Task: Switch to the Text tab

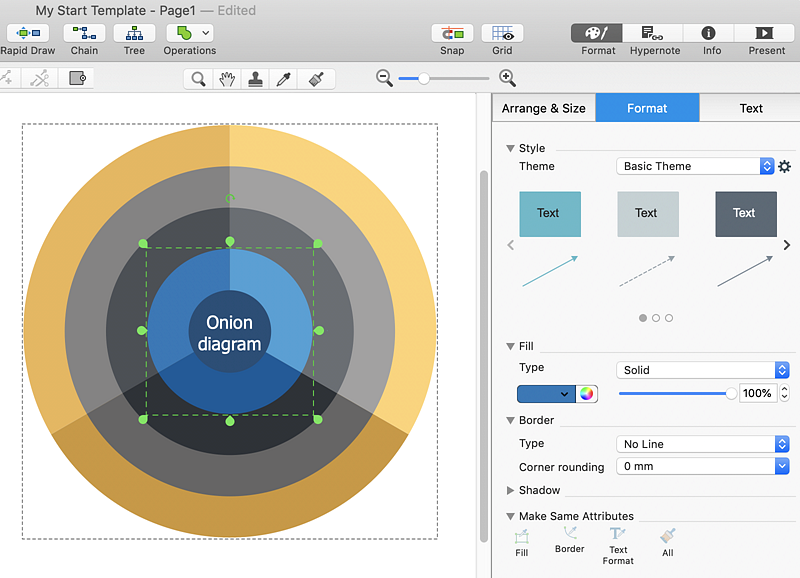Action: pyautogui.click(x=750, y=108)
